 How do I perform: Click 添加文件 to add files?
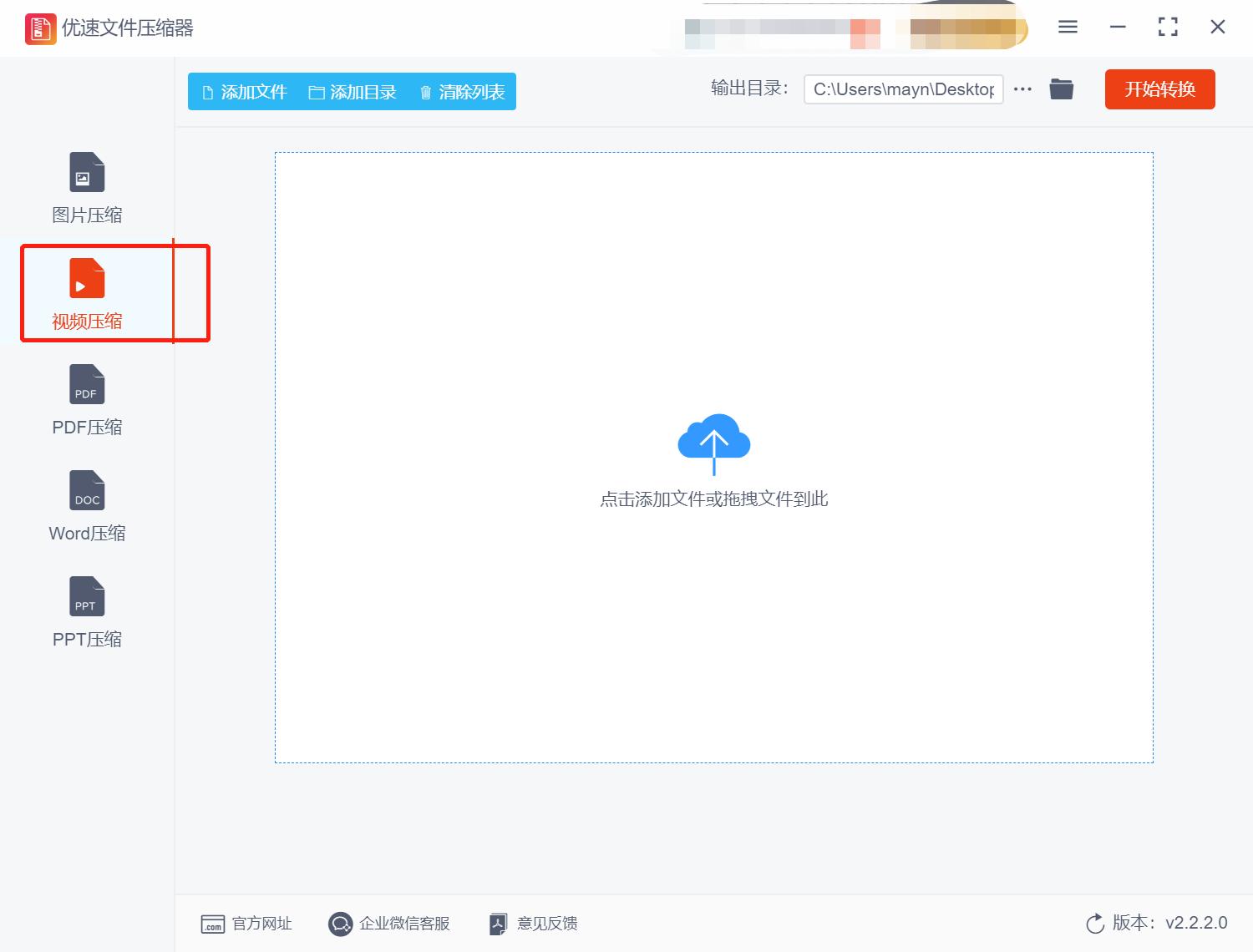243,92
